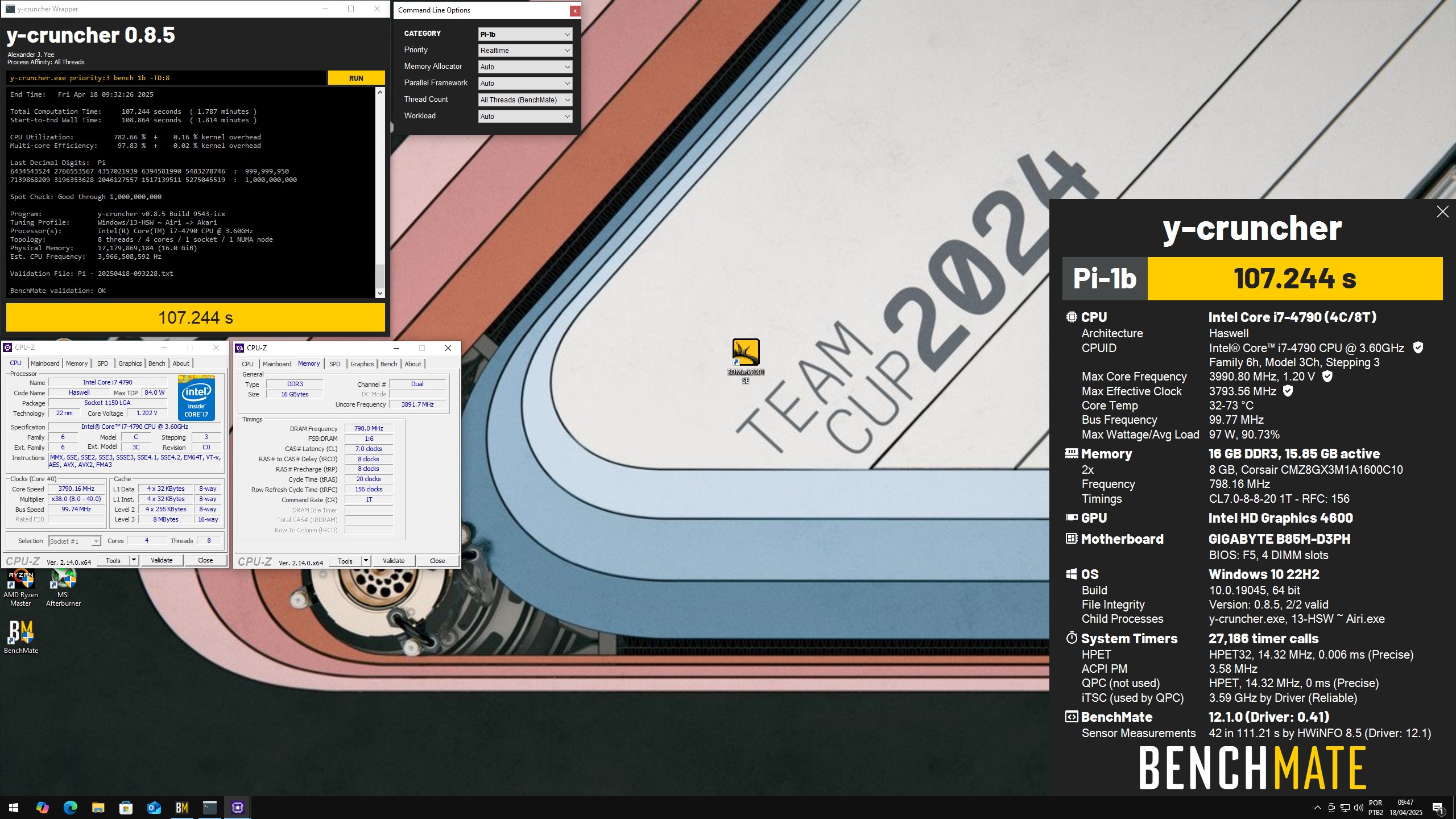Open the Workload dropdown
The image size is (1456, 819).
[x=525, y=117]
